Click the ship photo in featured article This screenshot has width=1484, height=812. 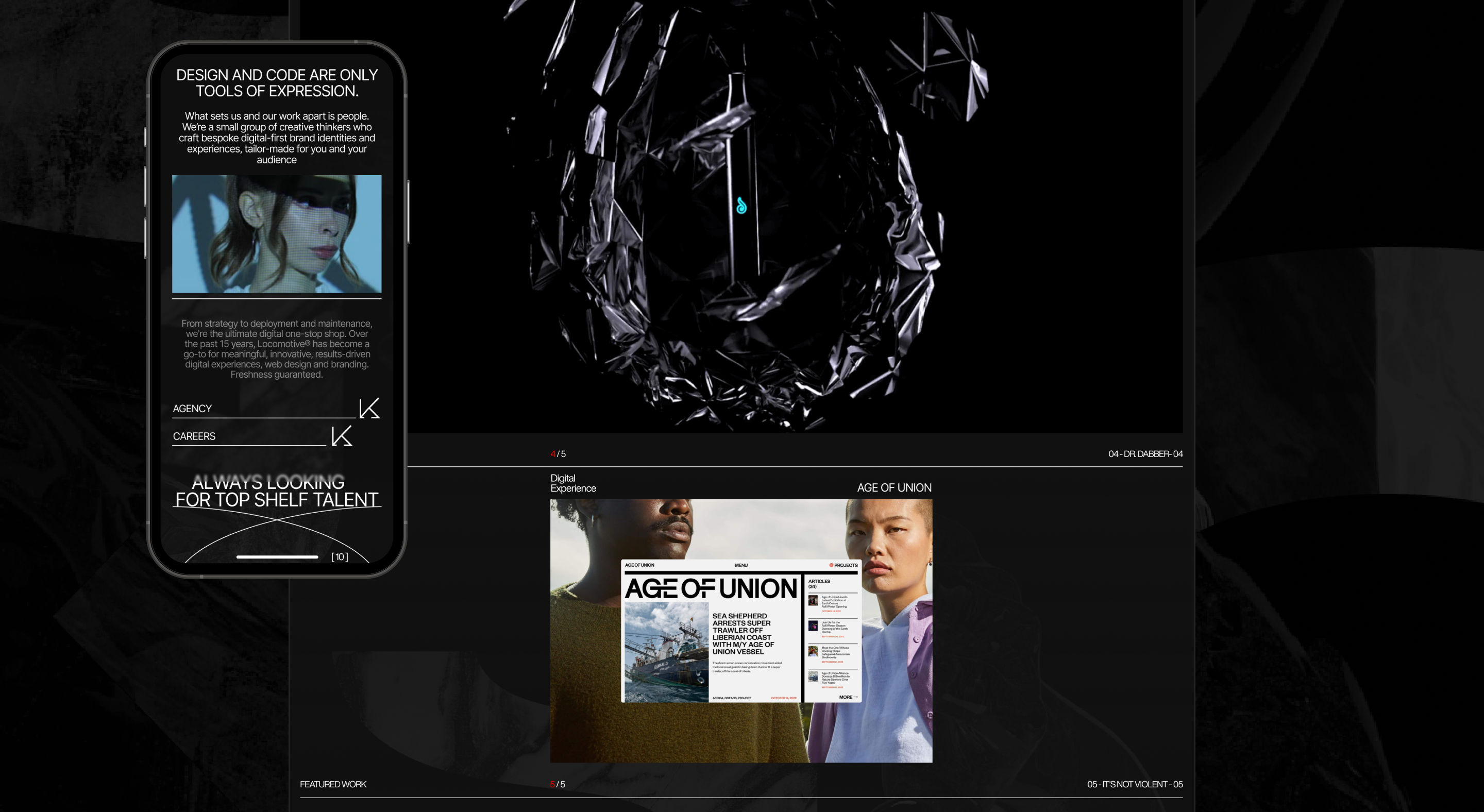click(667, 652)
